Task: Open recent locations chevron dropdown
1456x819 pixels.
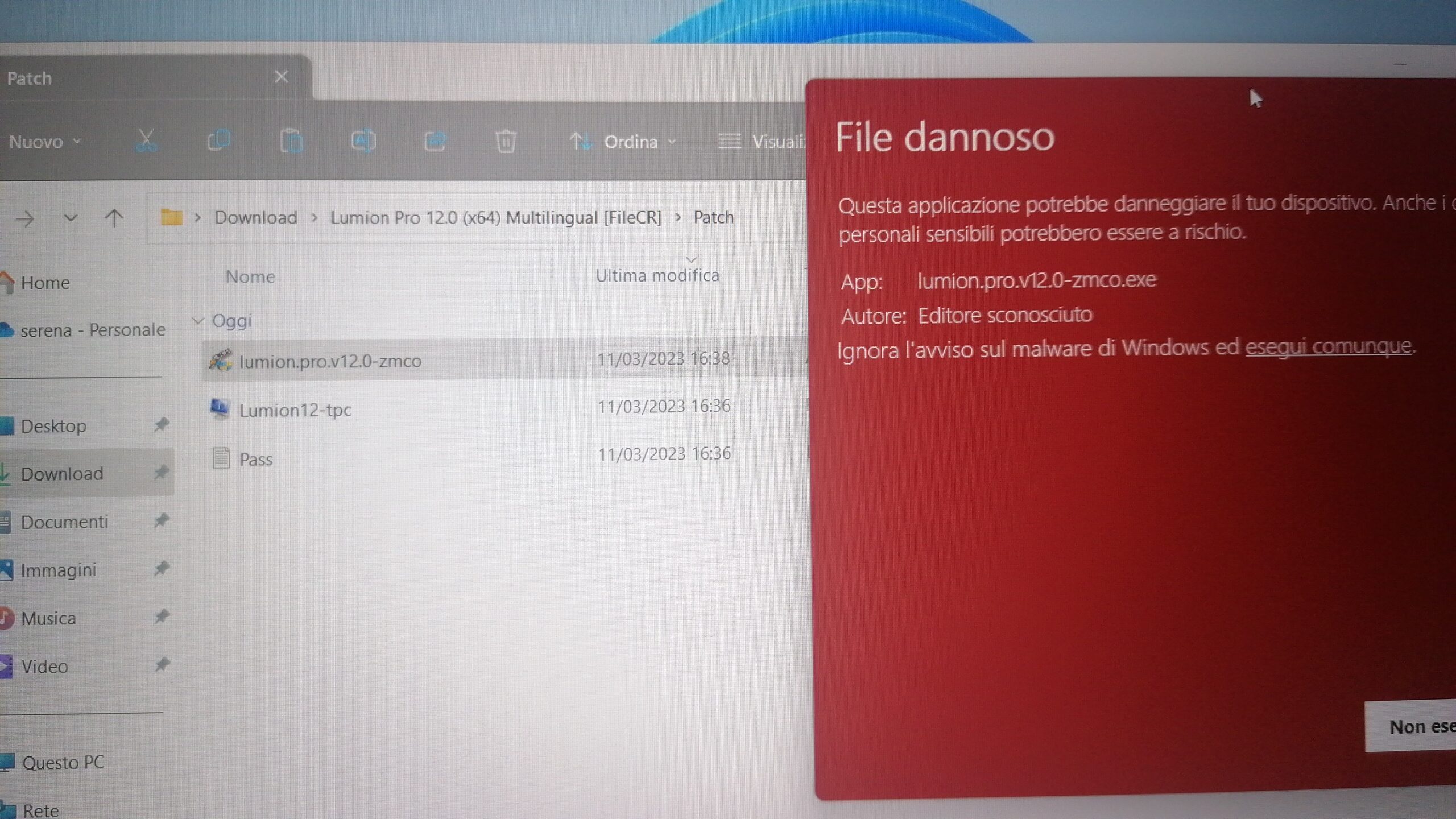Action: pyautogui.click(x=71, y=218)
